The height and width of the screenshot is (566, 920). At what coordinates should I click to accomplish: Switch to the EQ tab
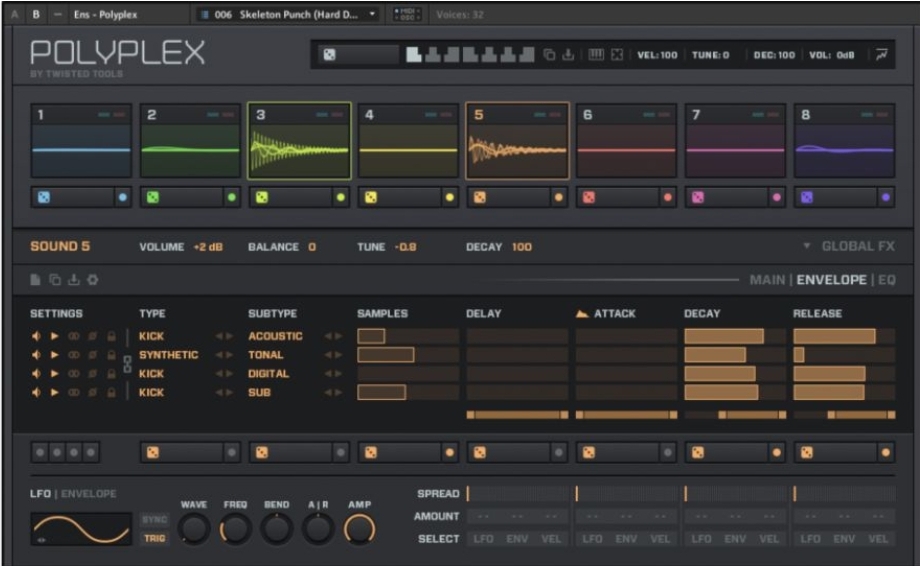pos(887,280)
